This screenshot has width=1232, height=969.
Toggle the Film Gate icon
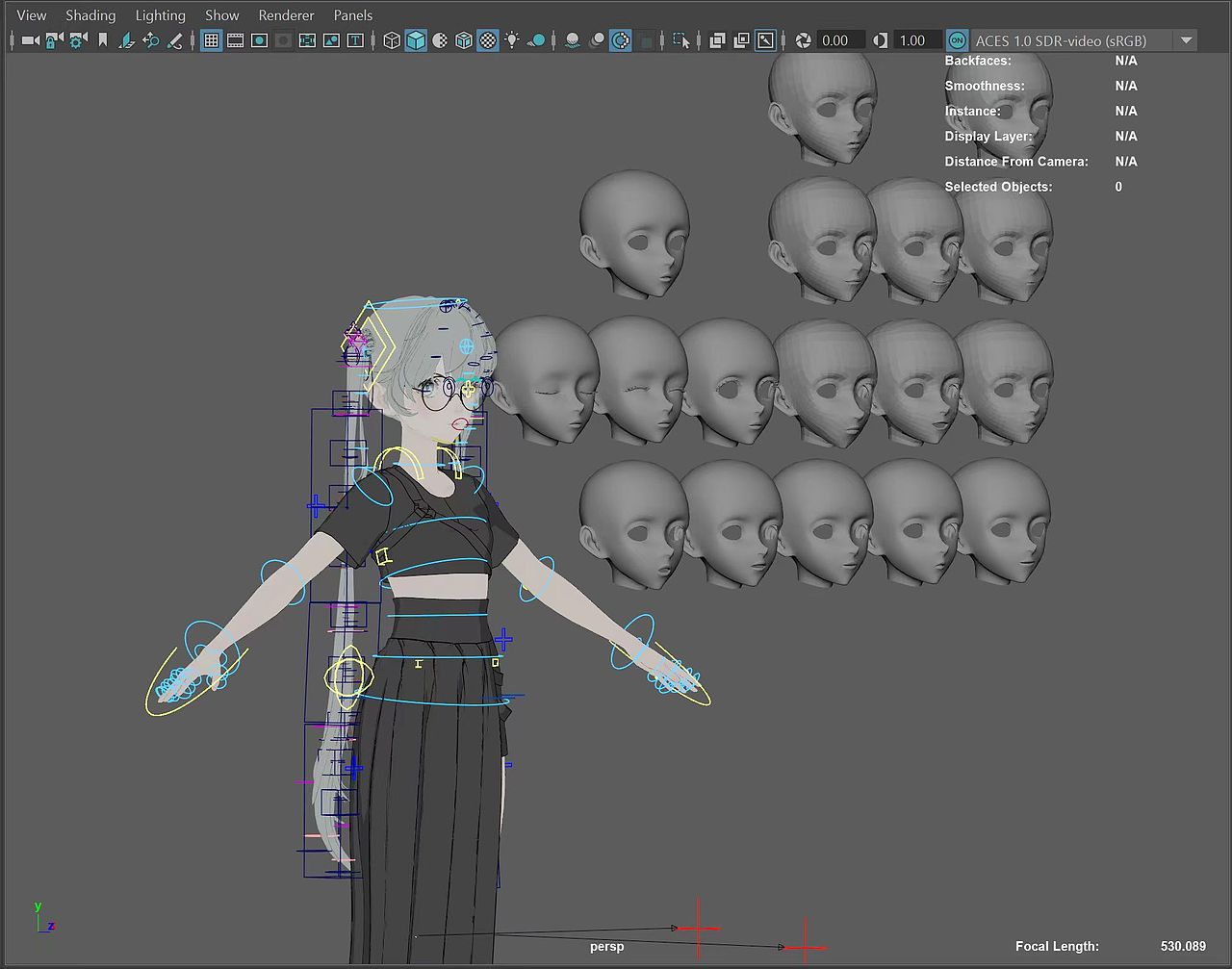pos(235,40)
